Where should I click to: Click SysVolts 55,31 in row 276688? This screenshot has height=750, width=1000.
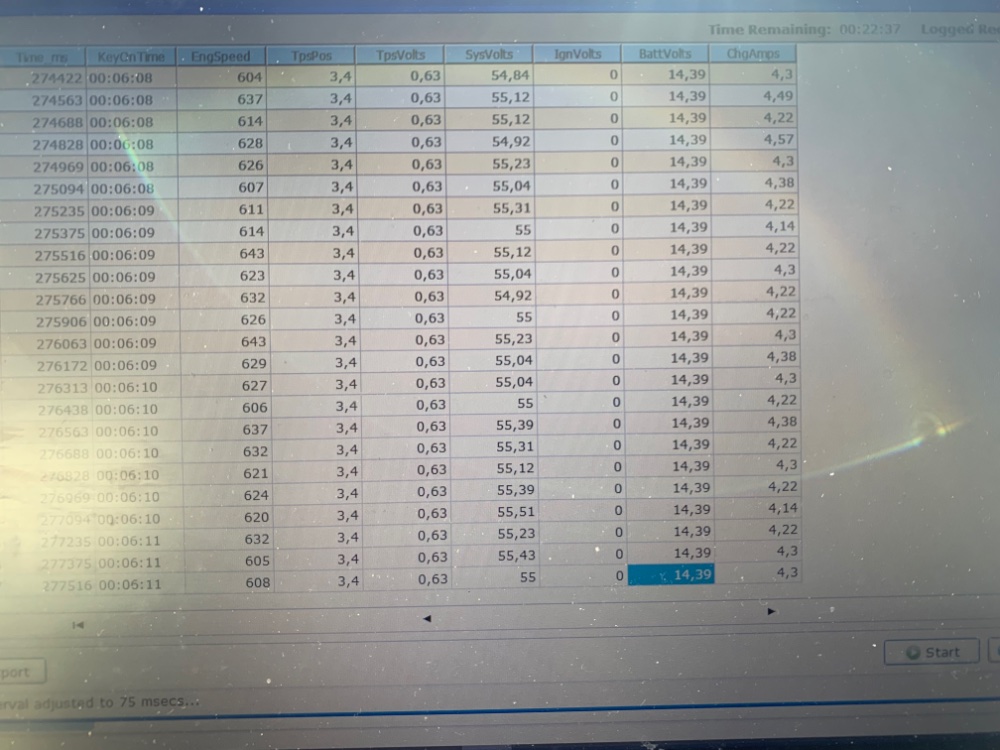click(x=494, y=447)
